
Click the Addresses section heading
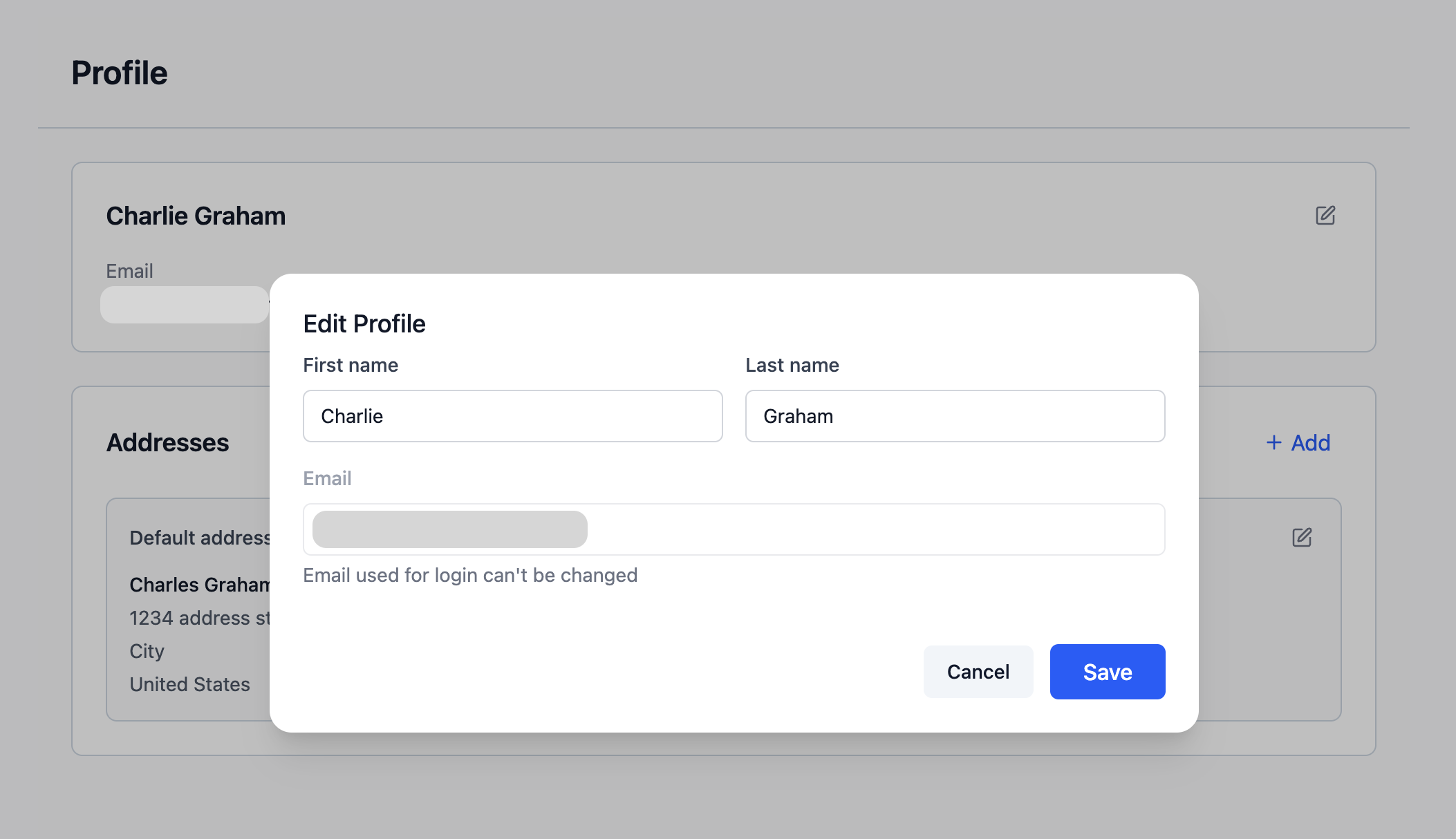pos(167,442)
